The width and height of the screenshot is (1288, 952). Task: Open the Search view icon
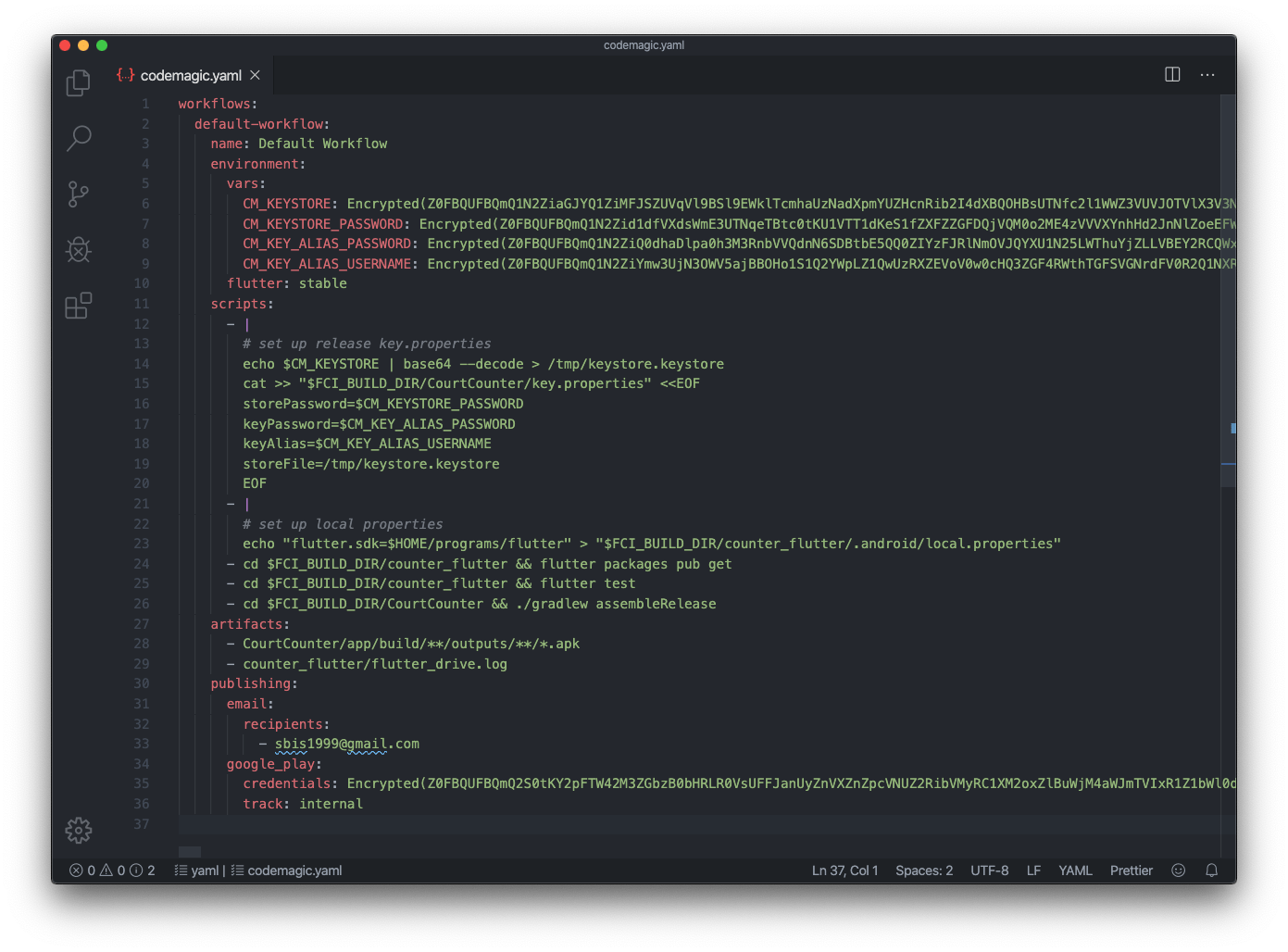tap(79, 139)
